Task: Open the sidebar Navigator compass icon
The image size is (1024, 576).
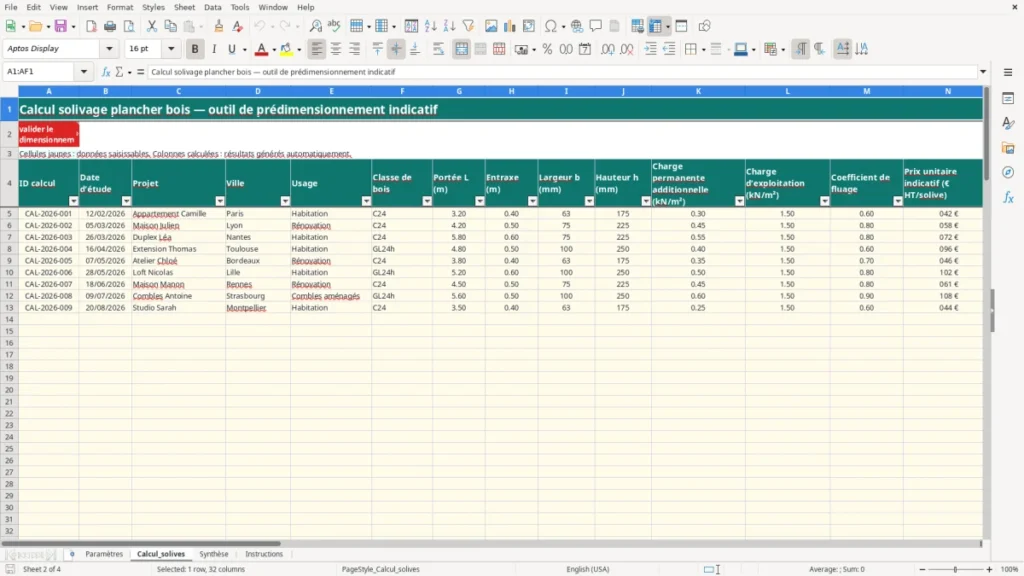Action: click(x=1008, y=172)
